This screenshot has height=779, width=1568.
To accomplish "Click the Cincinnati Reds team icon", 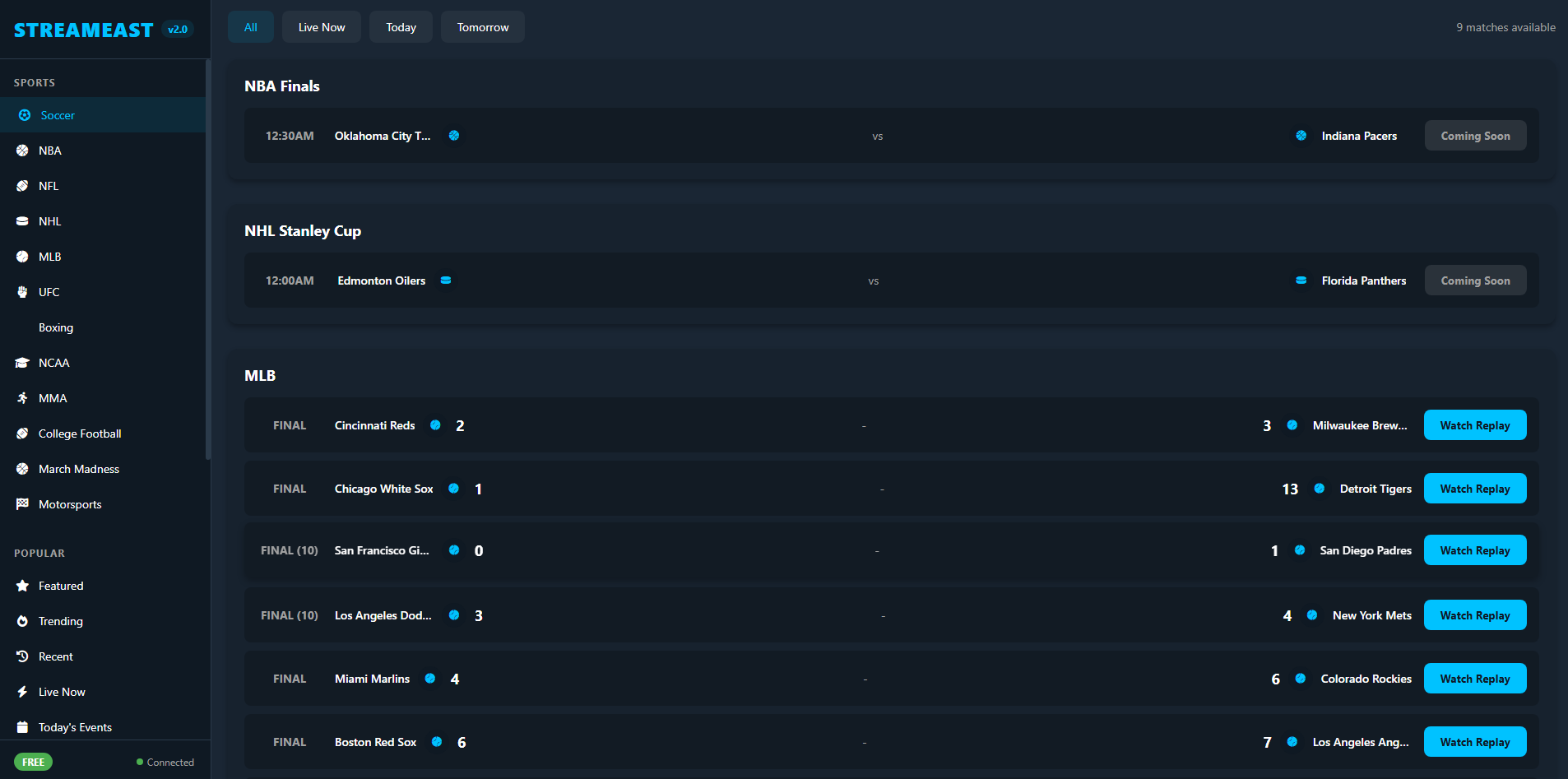I will click(436, 425).
